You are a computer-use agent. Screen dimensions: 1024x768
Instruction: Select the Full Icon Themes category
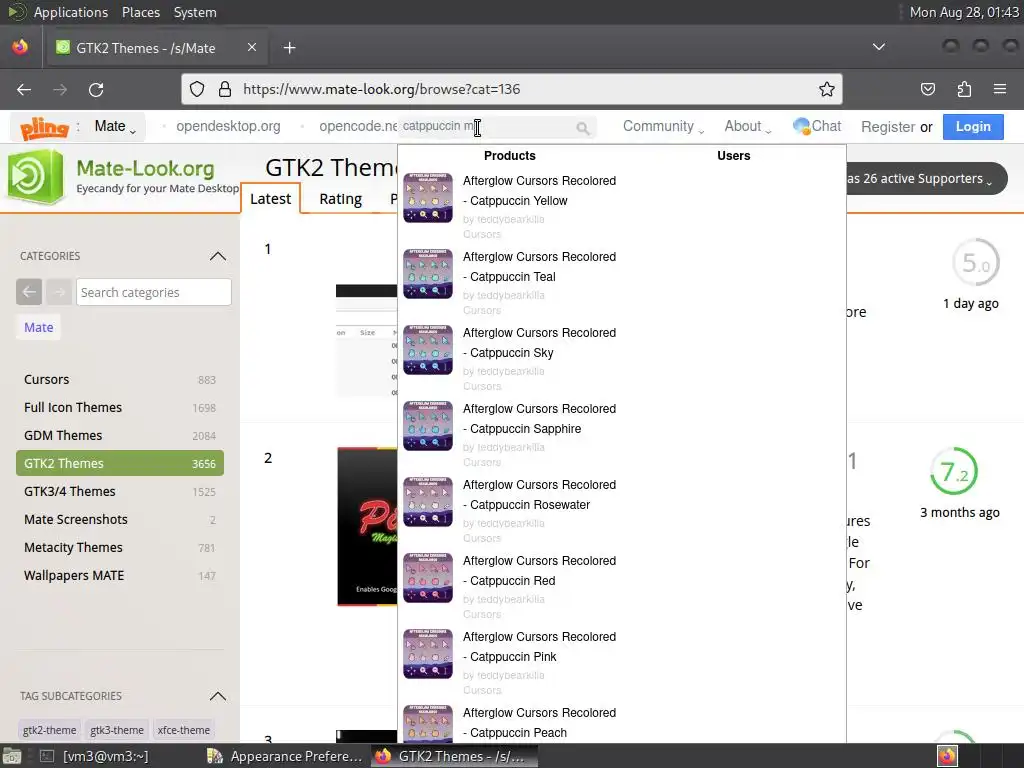tap(120, 408)
